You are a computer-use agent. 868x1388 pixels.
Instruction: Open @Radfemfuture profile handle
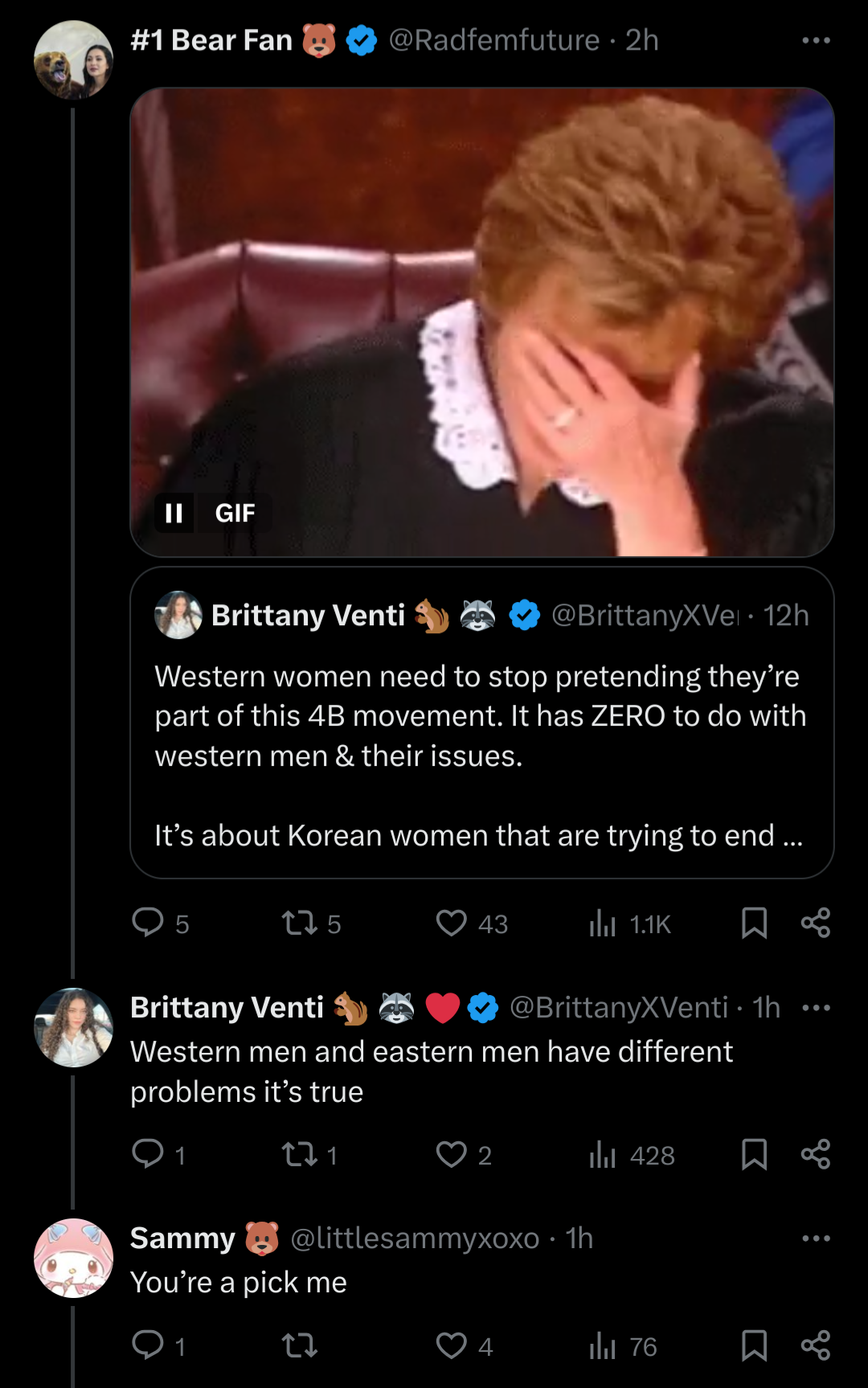pyautogui.click(x=493, y=40)
